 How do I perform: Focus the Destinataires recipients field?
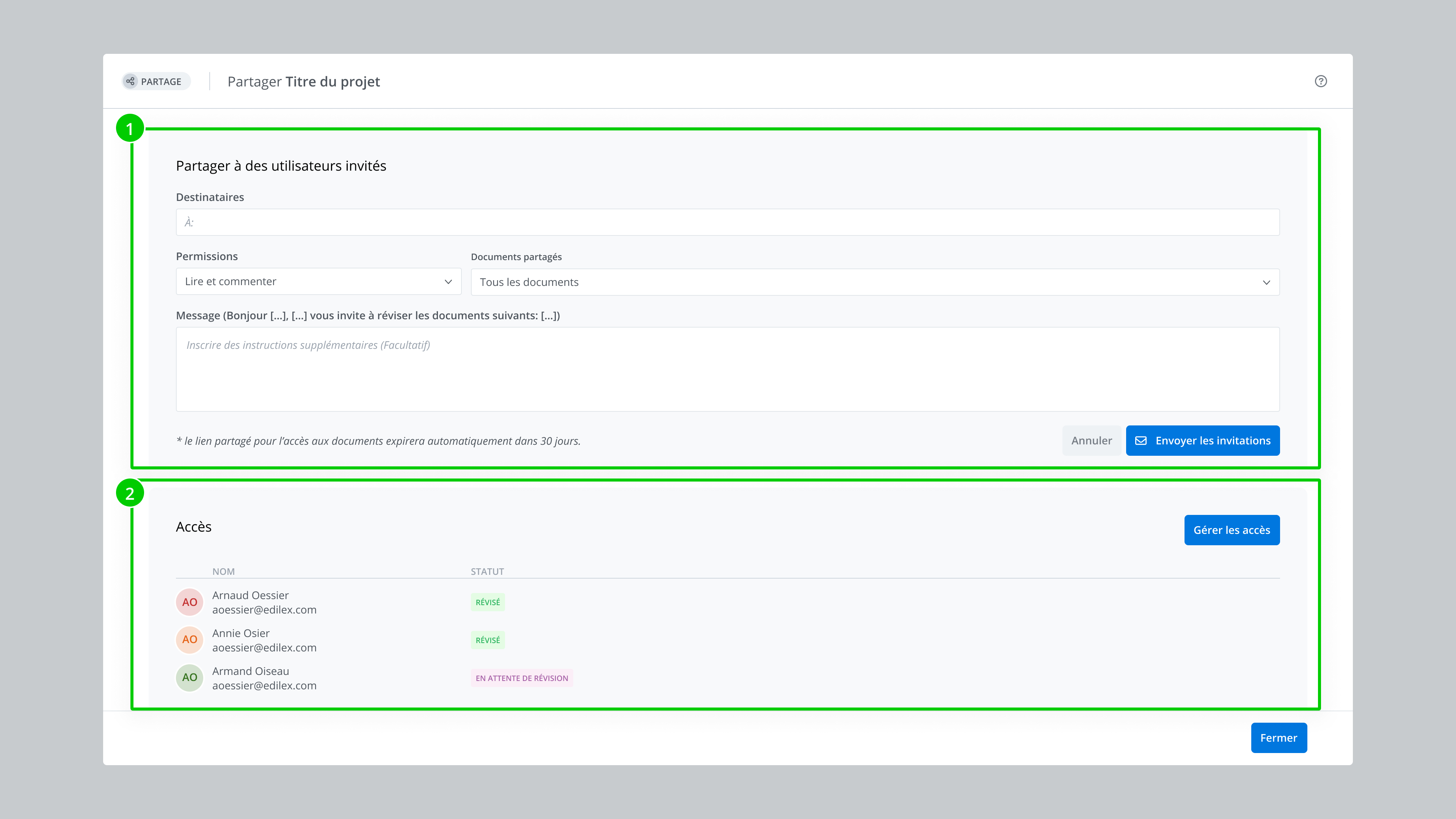(727, 222)
